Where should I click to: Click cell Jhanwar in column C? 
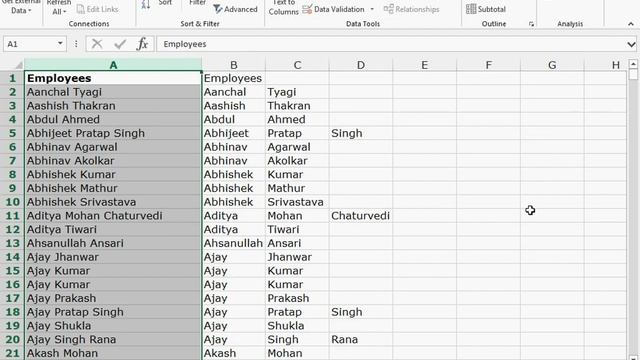click(x=297, y=257)
